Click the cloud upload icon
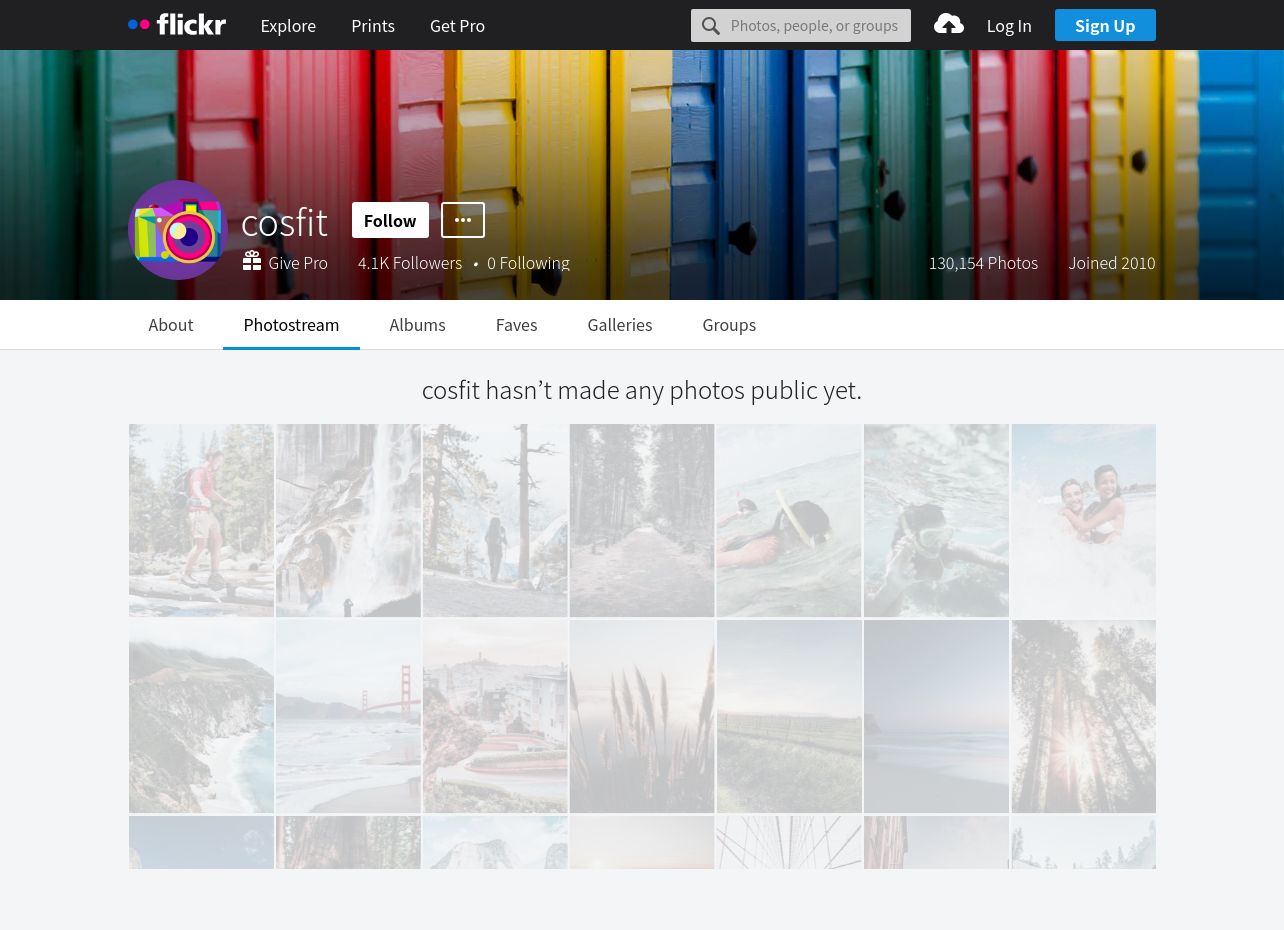Image resolution: width=1284 pixels, height=930 pixels. 949,24
